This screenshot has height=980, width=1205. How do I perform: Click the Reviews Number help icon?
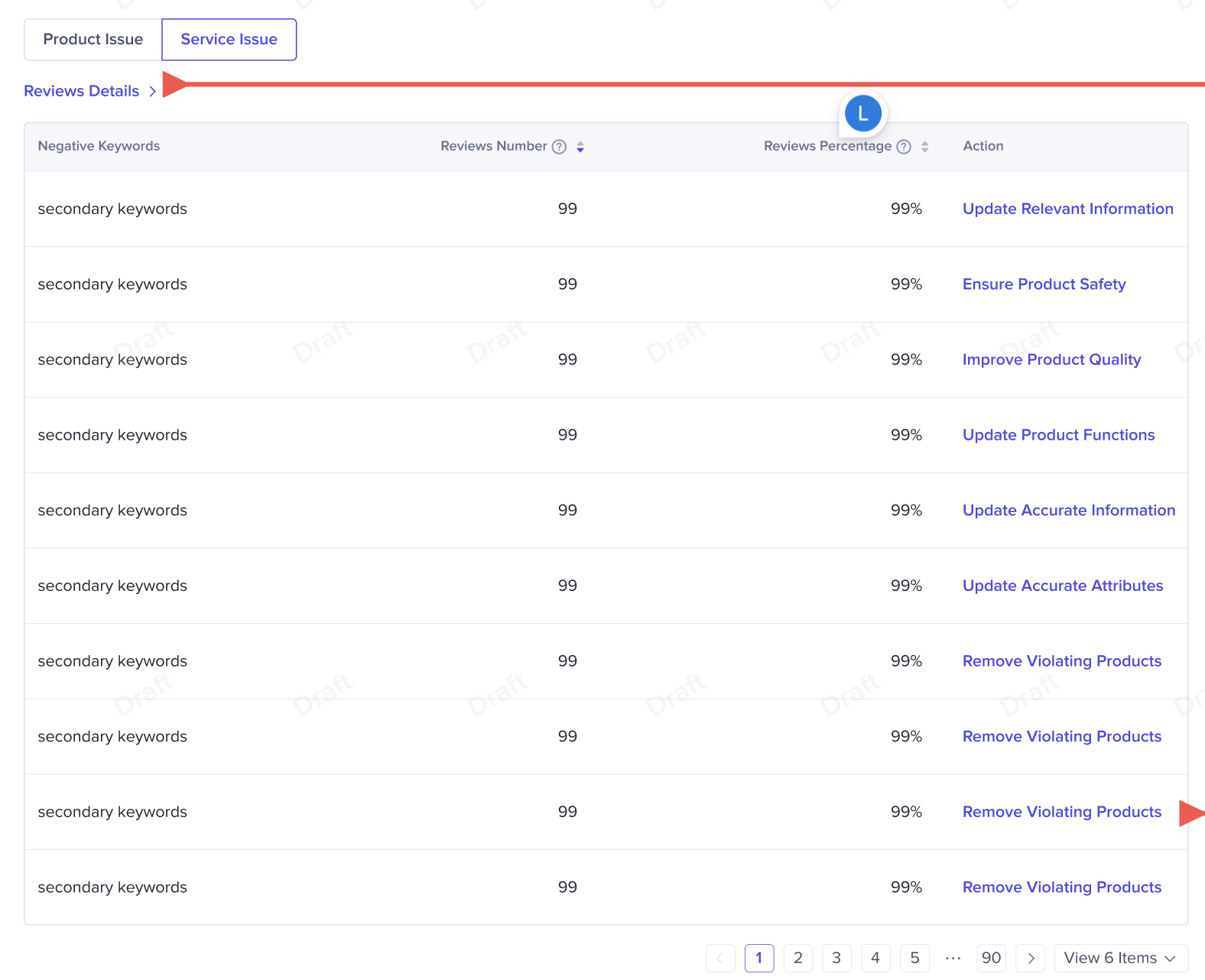point(559,147)
